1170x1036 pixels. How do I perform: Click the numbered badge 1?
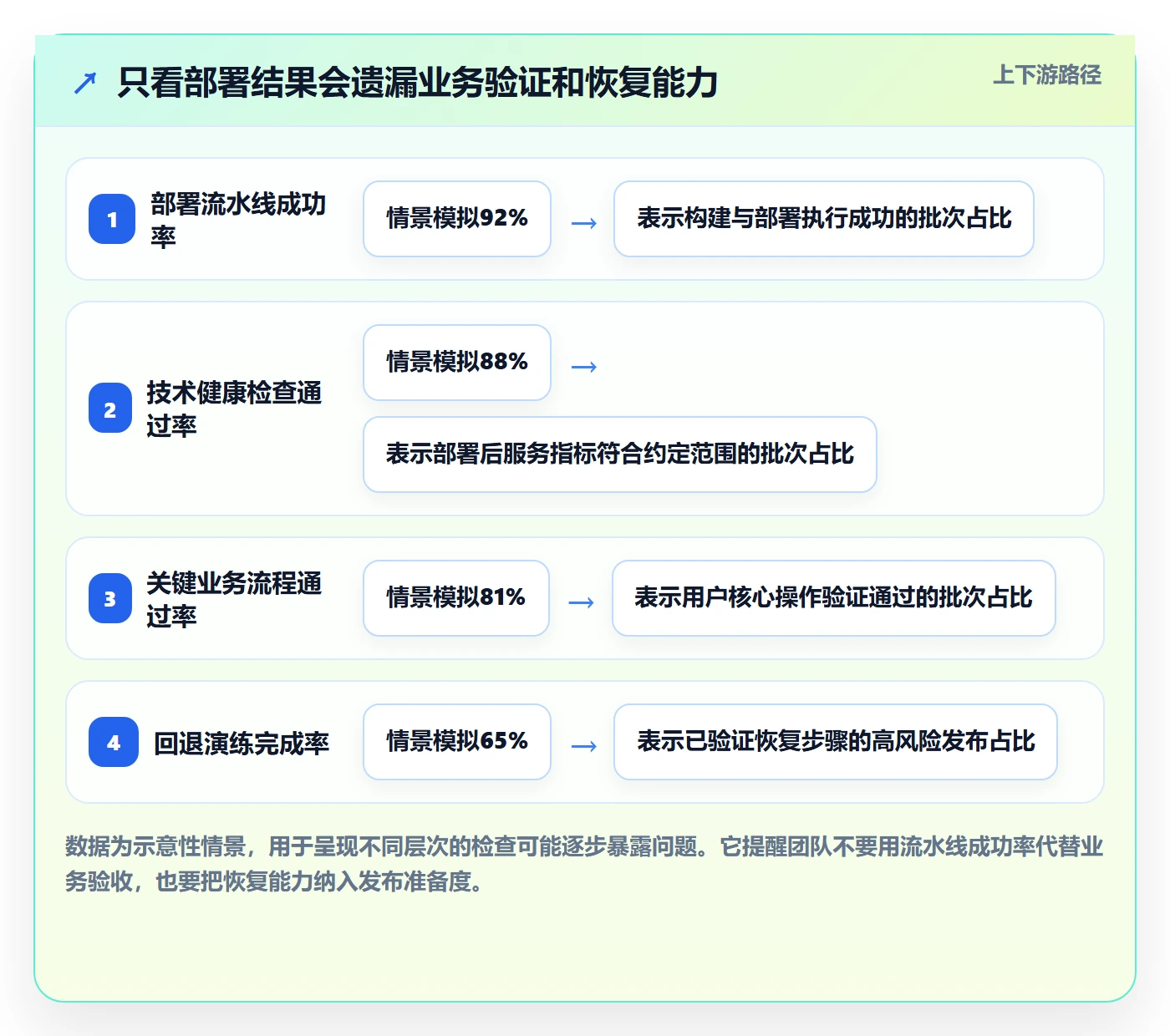pos(112,219)
